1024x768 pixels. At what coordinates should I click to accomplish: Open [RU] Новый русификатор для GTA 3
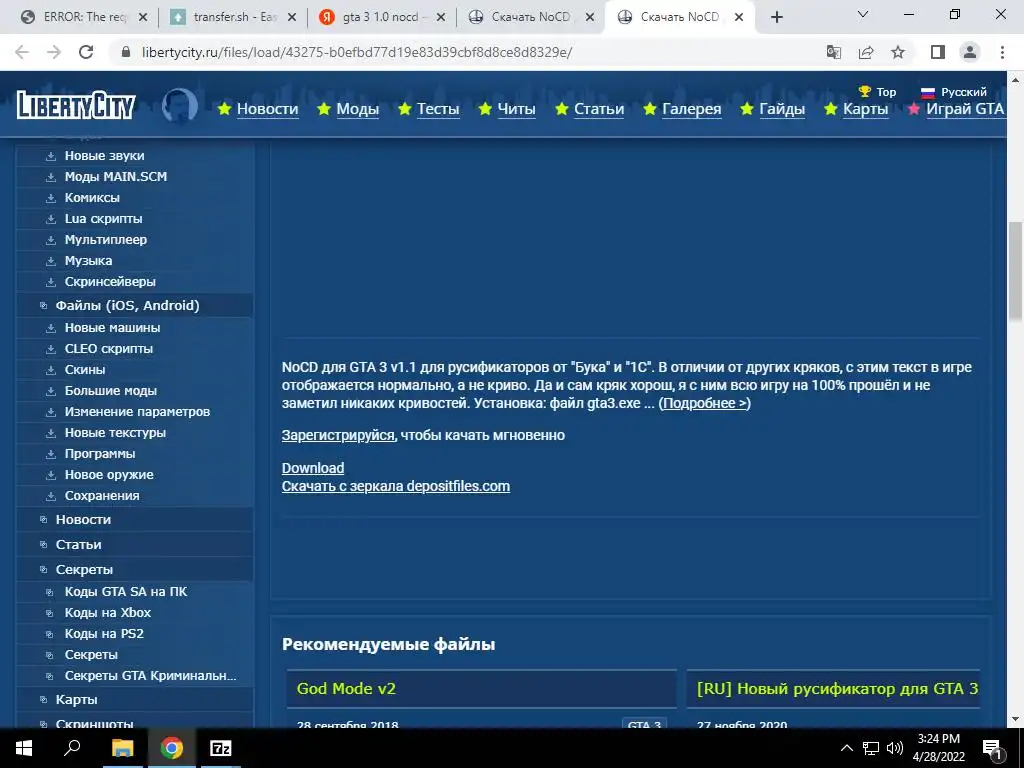837,688
